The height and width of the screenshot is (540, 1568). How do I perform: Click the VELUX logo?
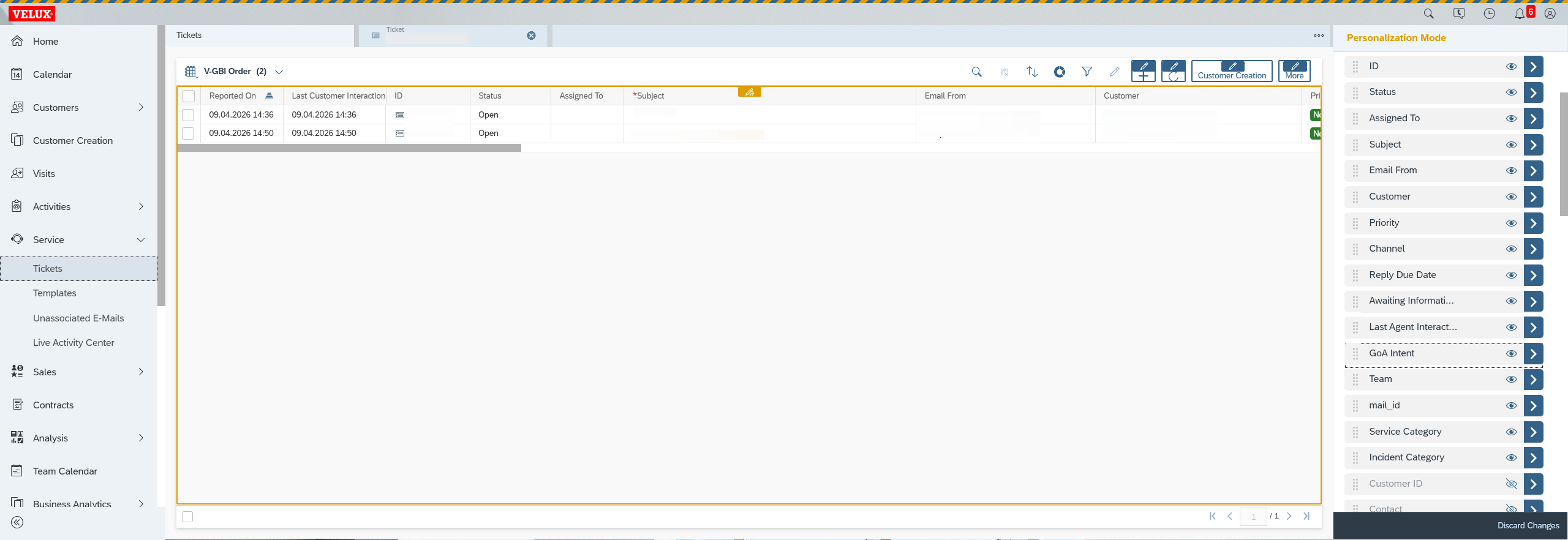pyautogui.click(x=32, y=13)
